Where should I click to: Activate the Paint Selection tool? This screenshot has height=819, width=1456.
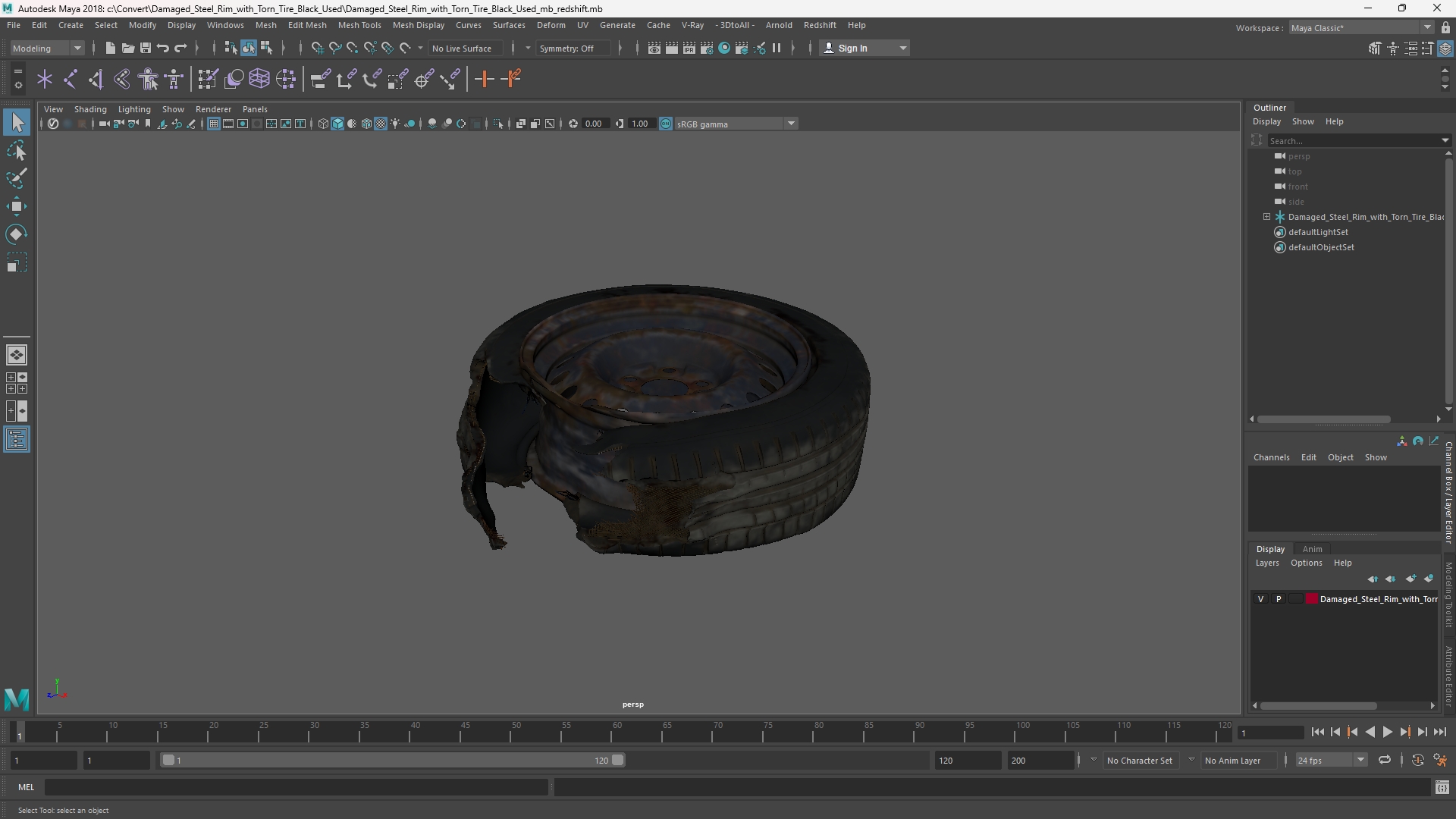17,178
